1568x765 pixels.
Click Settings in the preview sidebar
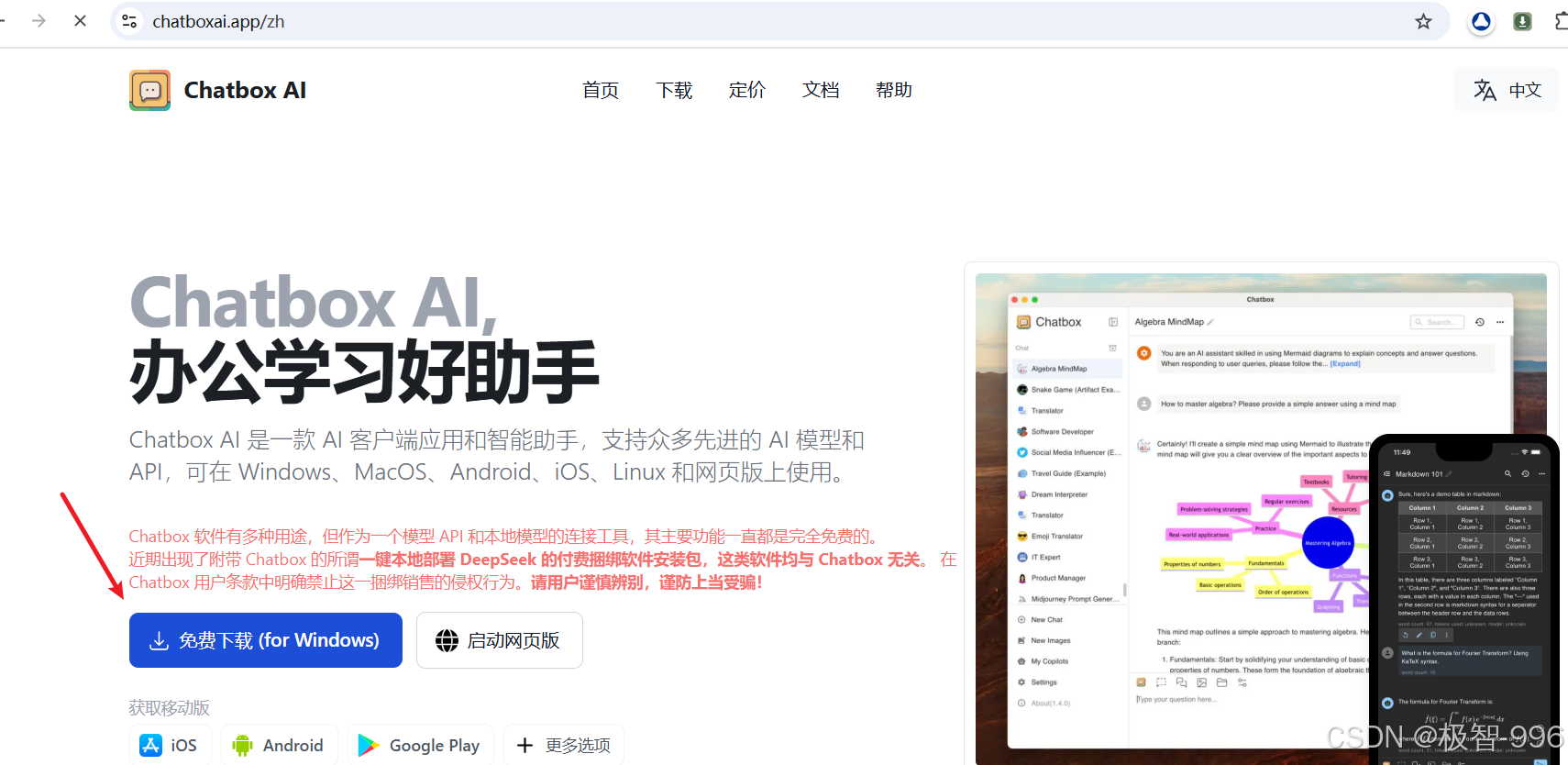pos(1043,682)
